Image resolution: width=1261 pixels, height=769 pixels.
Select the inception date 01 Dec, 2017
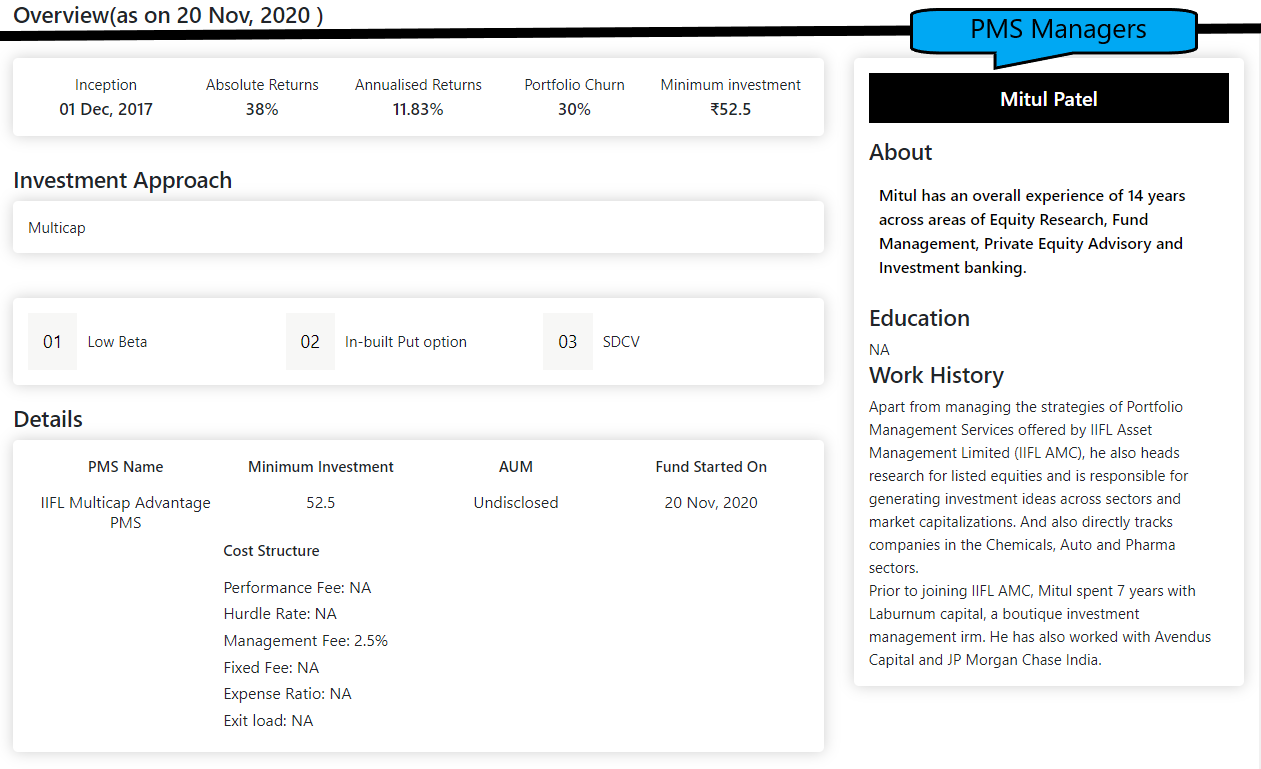coord(106,109)
